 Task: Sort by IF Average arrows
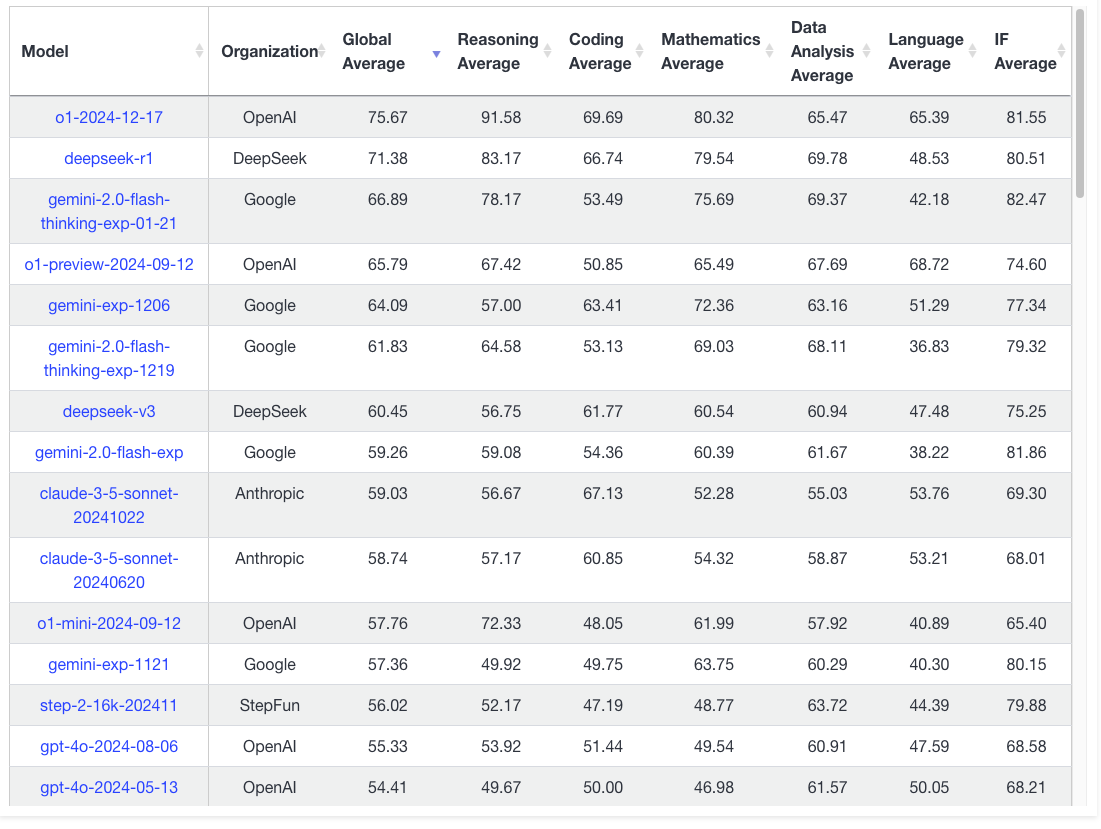(x=1062, y=51)
